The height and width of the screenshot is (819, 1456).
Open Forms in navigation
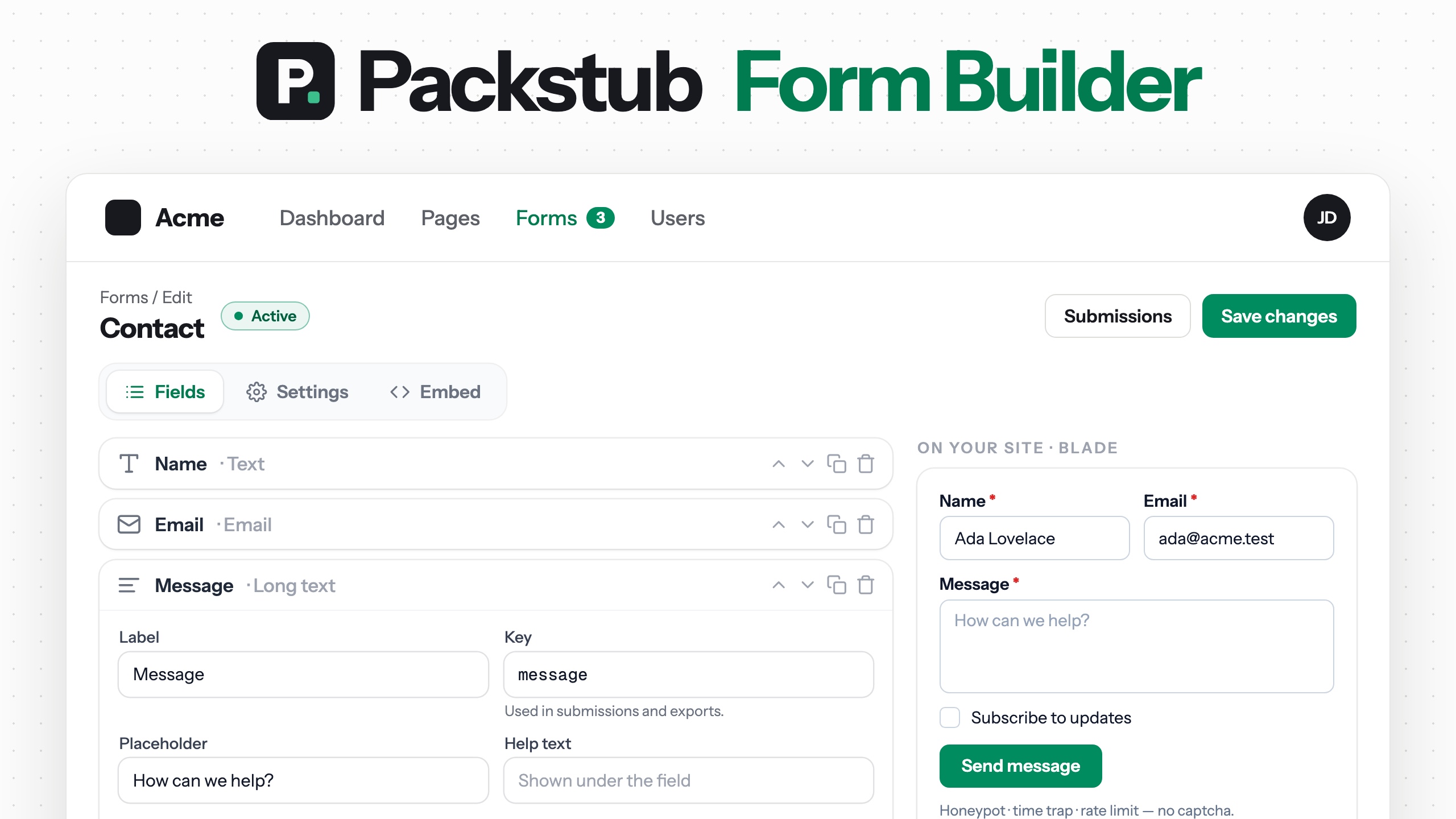click(547, 218)
